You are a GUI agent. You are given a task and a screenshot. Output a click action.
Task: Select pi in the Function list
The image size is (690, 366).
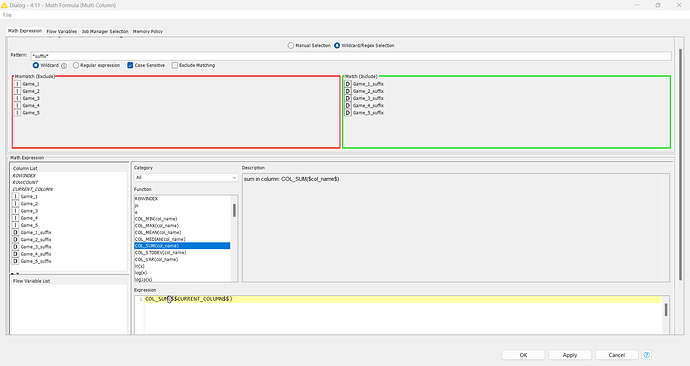(x=136, y=205)
